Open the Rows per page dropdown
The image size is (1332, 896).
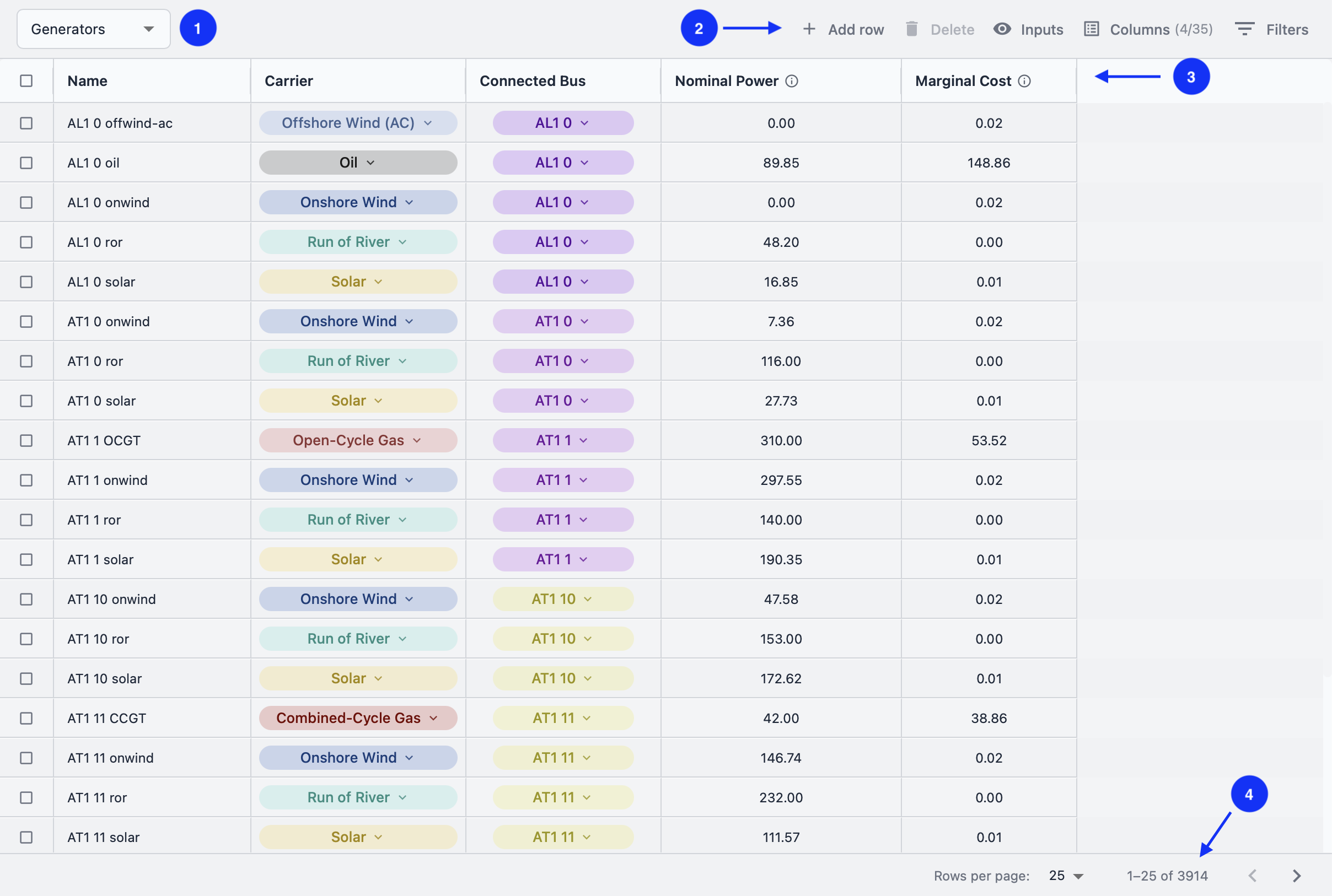pyautogui.click(x=1064, y=875)
